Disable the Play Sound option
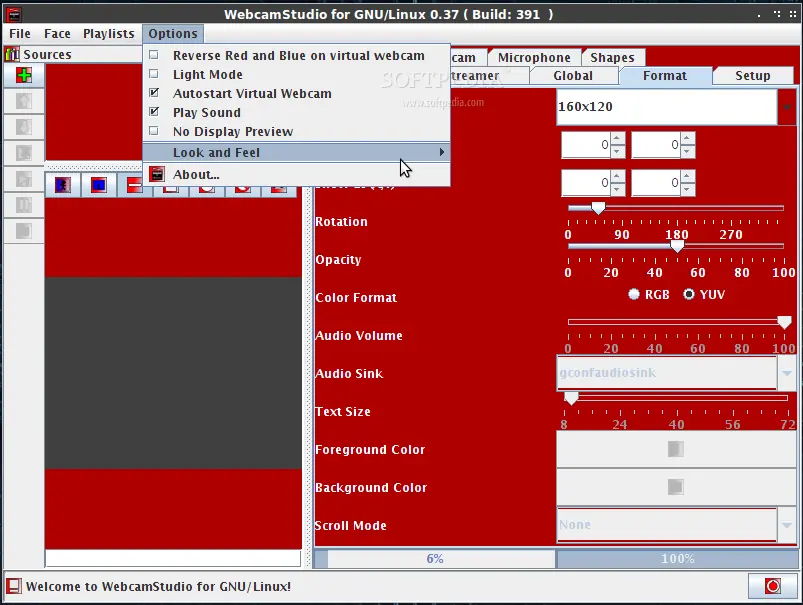 pos(154,112)
